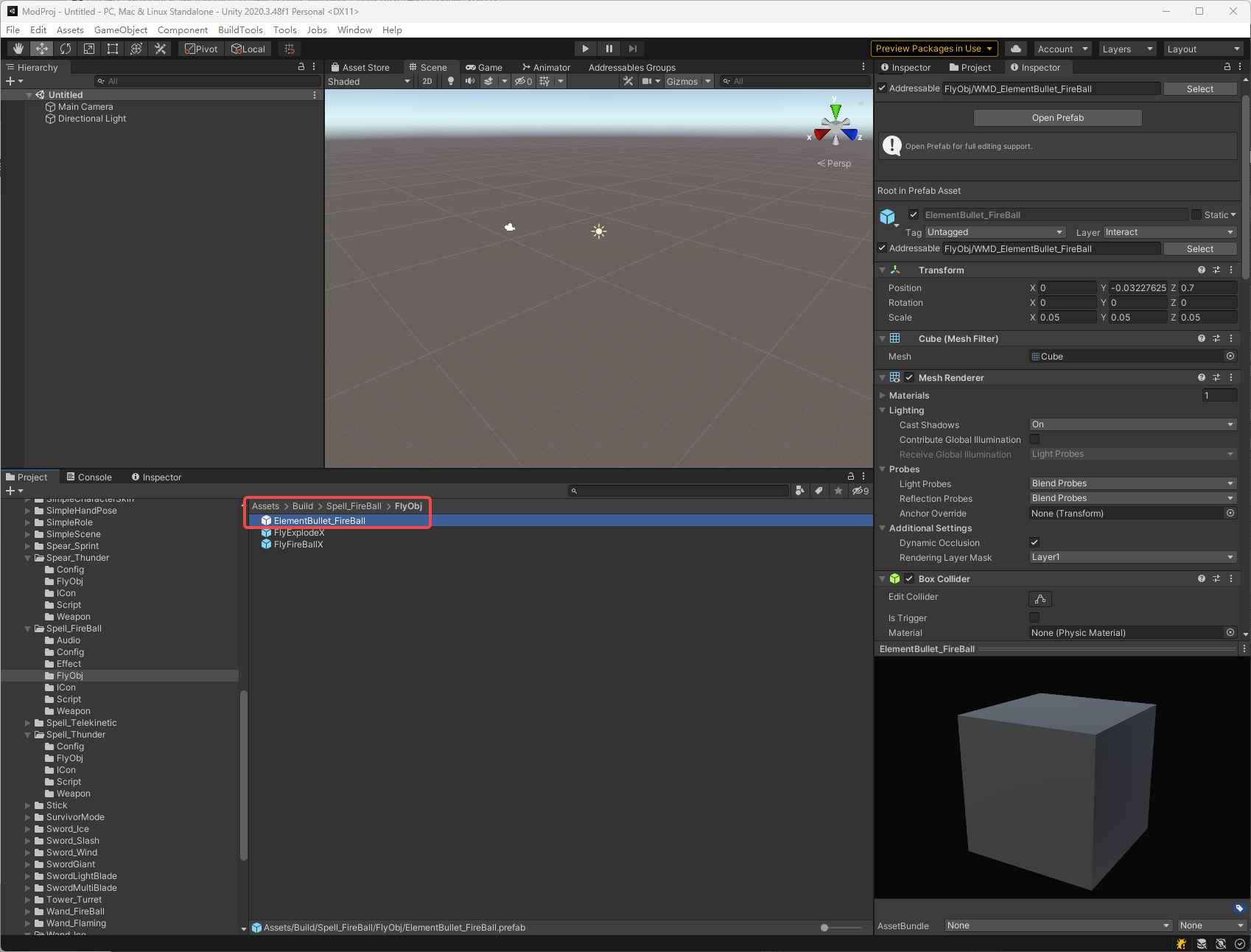Toggle 2D scene view mode
Image resolution: width=1251 pixels, height=952 pixels.
tap(427, 81)
